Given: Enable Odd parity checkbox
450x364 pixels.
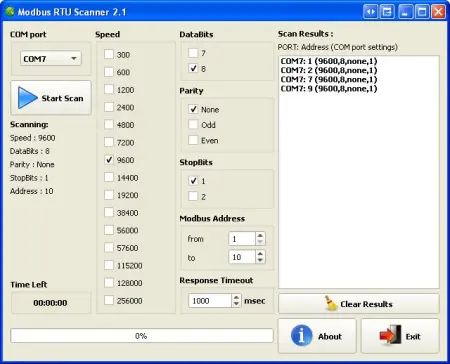Looking at the screenshot, I should coord(193,124).
